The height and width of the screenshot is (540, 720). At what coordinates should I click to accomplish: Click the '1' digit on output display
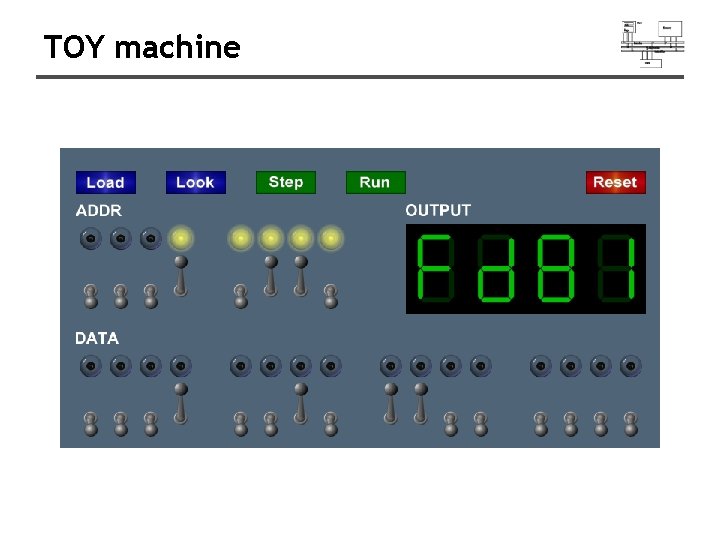click(x=616, y=269)
